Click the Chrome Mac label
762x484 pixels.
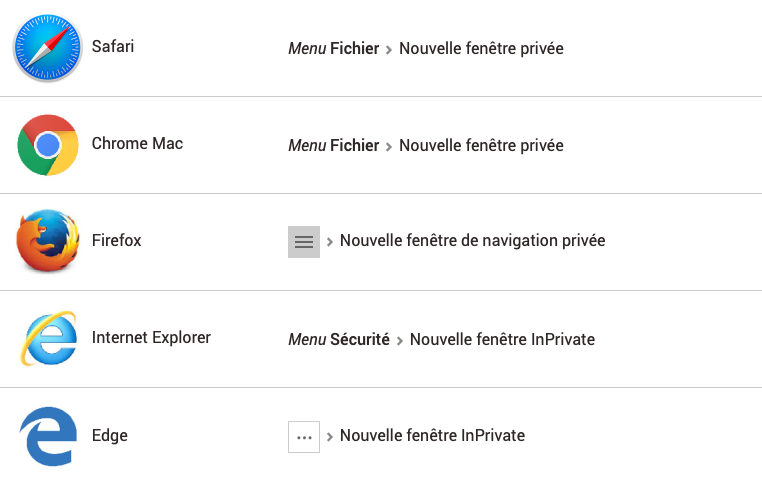[138, 143]
